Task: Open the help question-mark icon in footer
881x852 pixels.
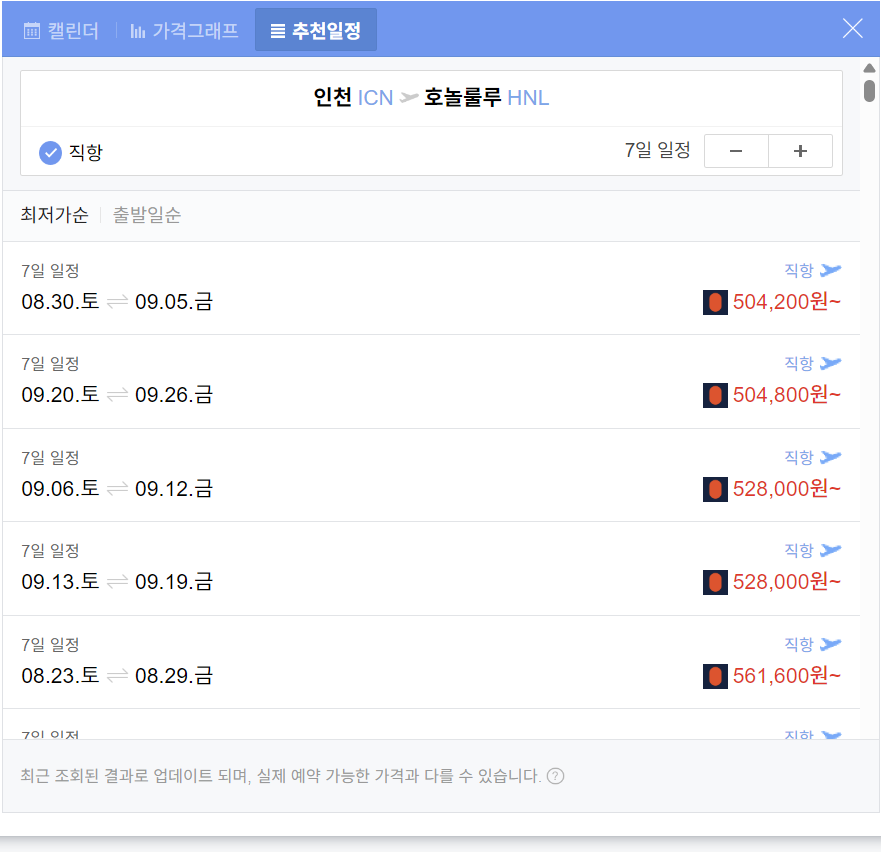Action: click(x=555, y=776)
